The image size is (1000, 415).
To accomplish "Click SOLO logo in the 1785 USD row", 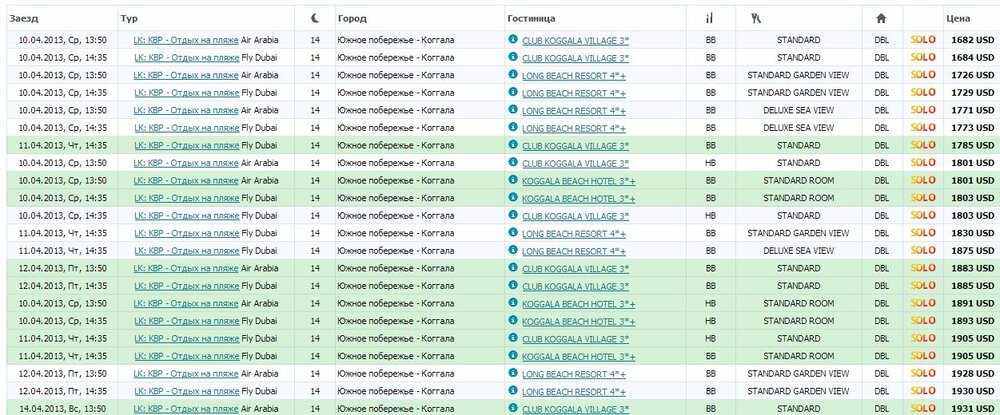I will click(x=923, y=145).
